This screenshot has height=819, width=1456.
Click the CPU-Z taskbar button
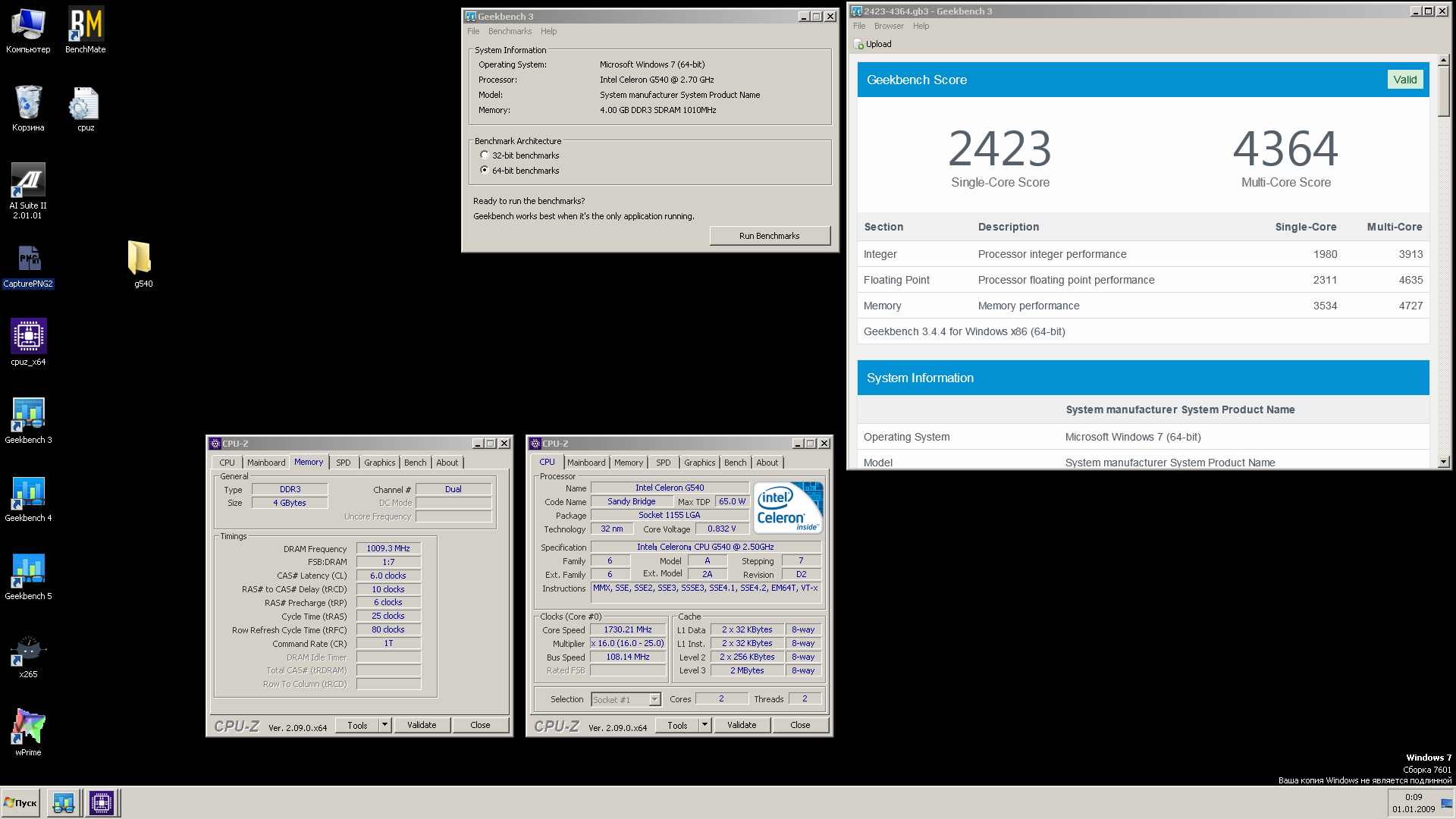101,803
